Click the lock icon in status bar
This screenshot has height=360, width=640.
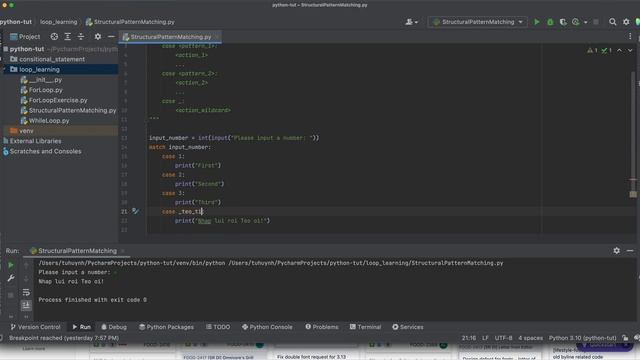click(625, 338)
